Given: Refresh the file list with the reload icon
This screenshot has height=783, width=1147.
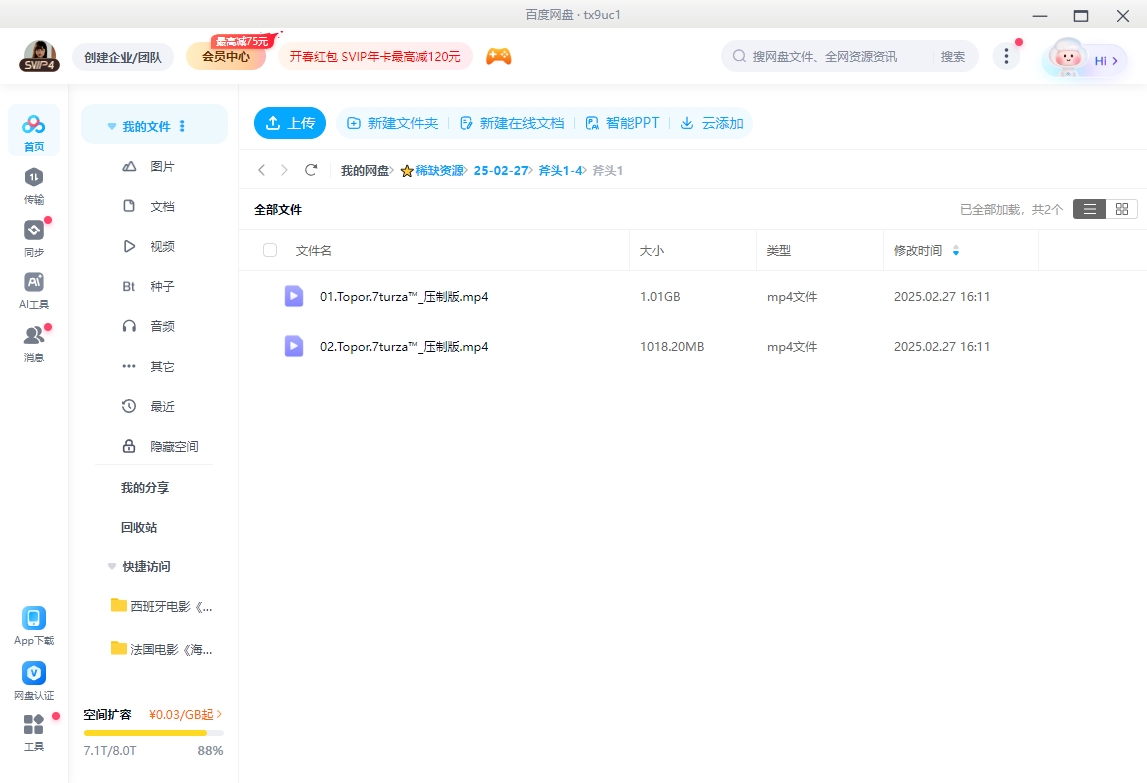Looking at the screenshot, I should 311,170.
